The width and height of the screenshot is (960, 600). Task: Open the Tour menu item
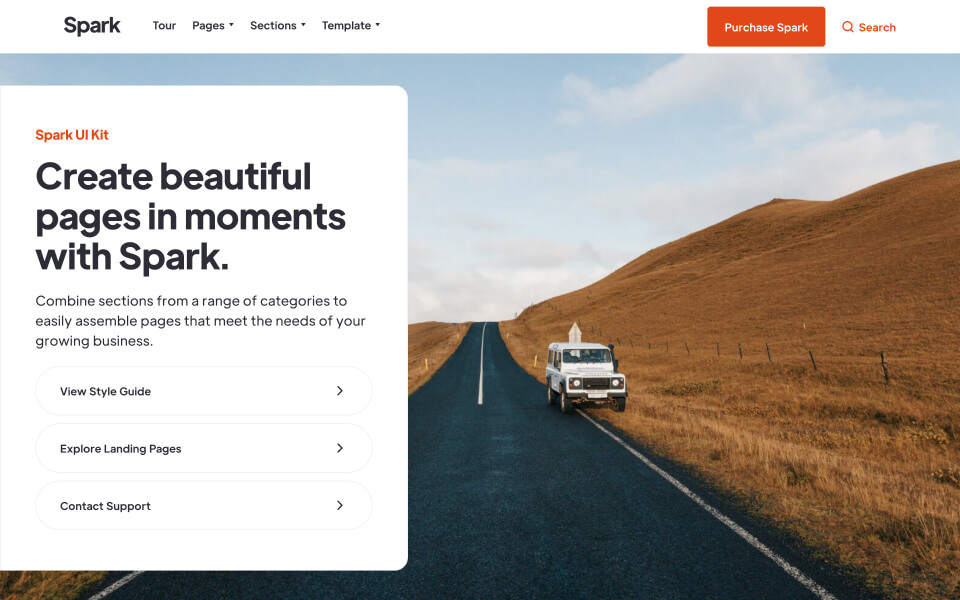164,26
